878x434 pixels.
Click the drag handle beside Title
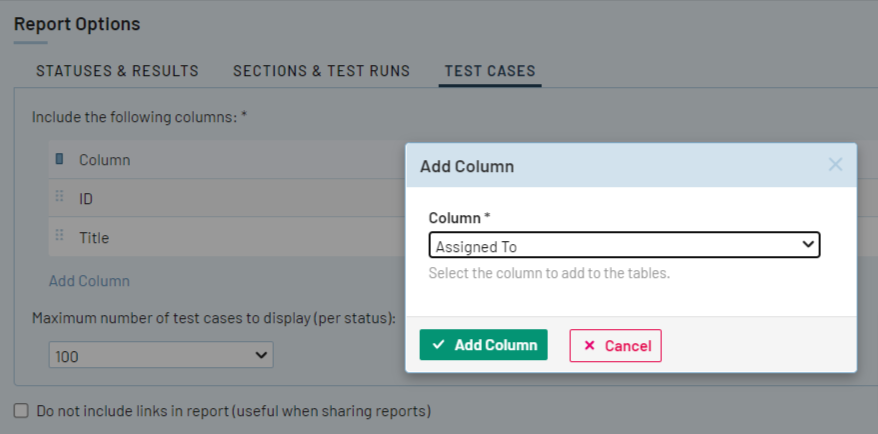(x=59, y=237)
